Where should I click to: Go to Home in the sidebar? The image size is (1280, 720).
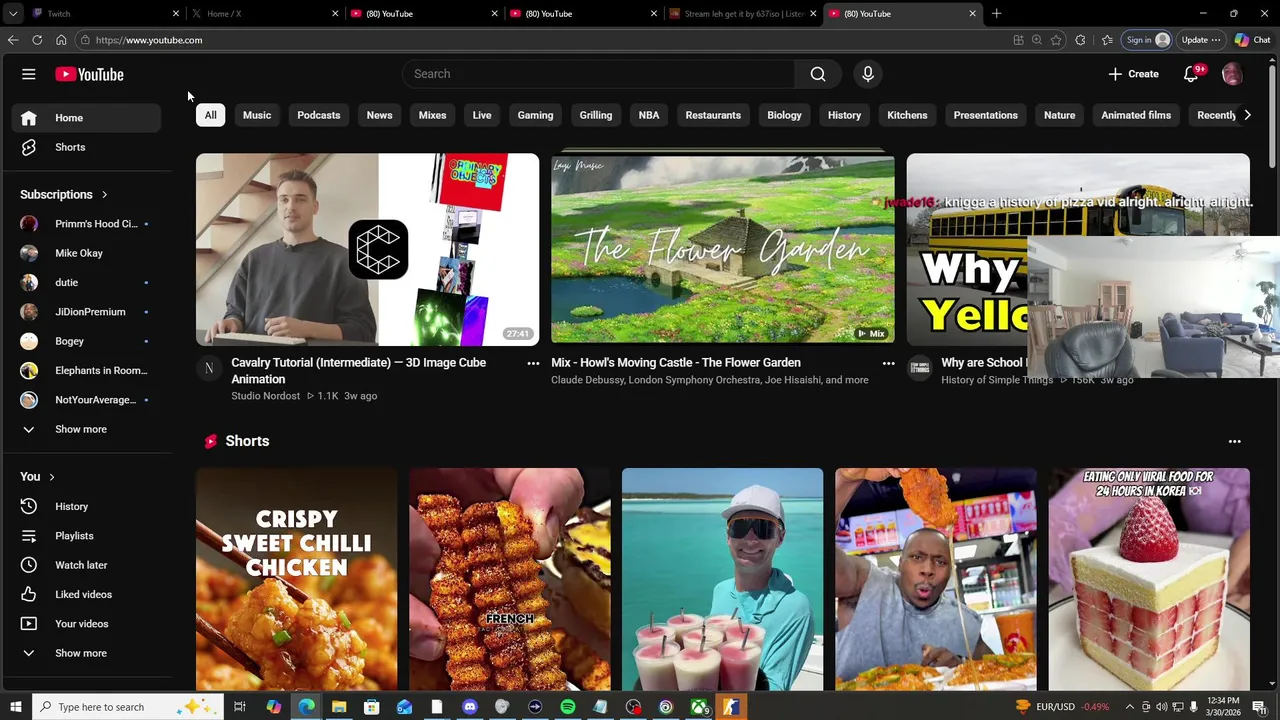(x=87, y=118)
